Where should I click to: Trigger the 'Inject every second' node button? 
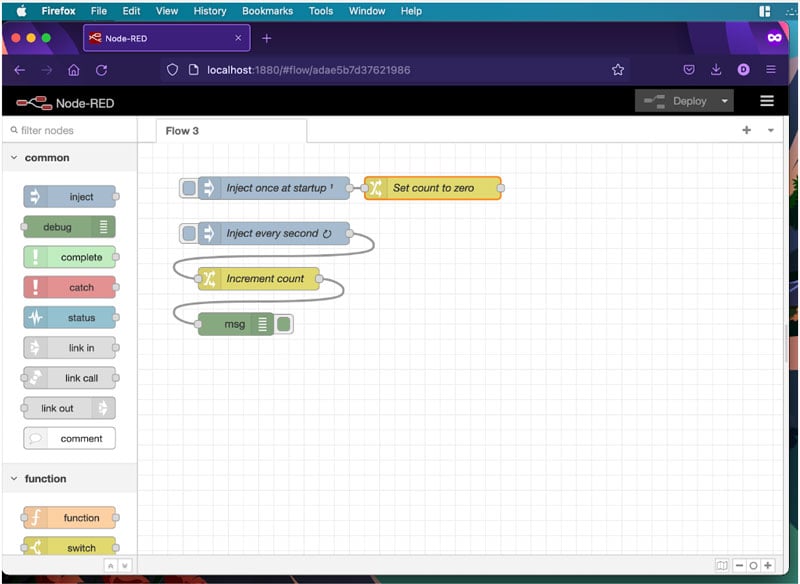click(188, 233)
